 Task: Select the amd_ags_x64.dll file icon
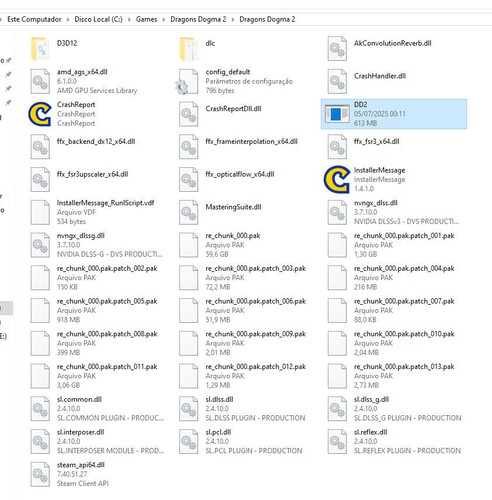pos(40,81)
